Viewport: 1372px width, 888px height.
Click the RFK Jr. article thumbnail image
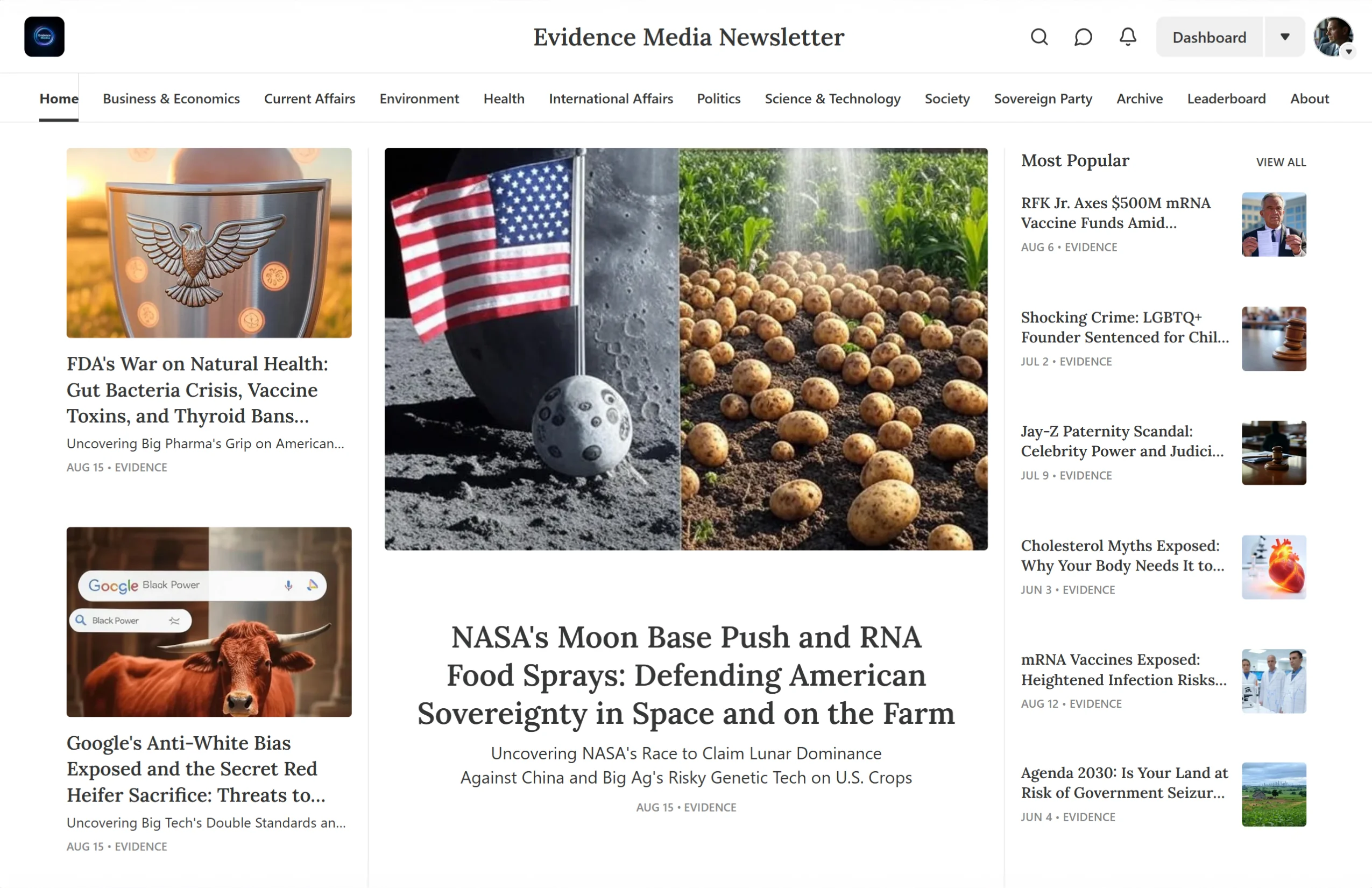1274,224
